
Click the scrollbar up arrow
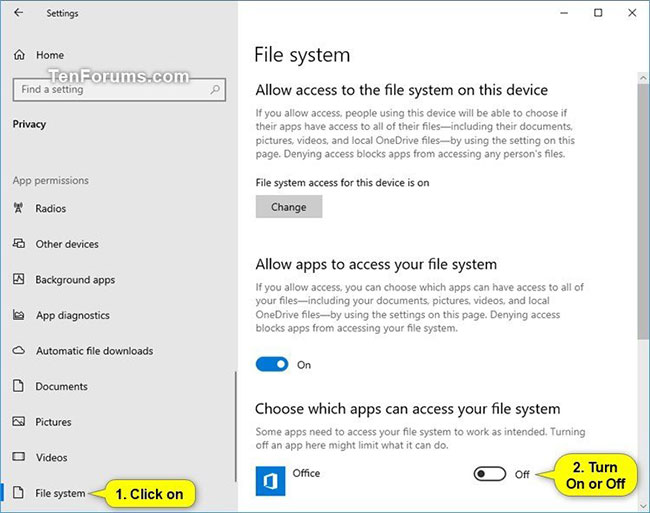click(643, 77)
